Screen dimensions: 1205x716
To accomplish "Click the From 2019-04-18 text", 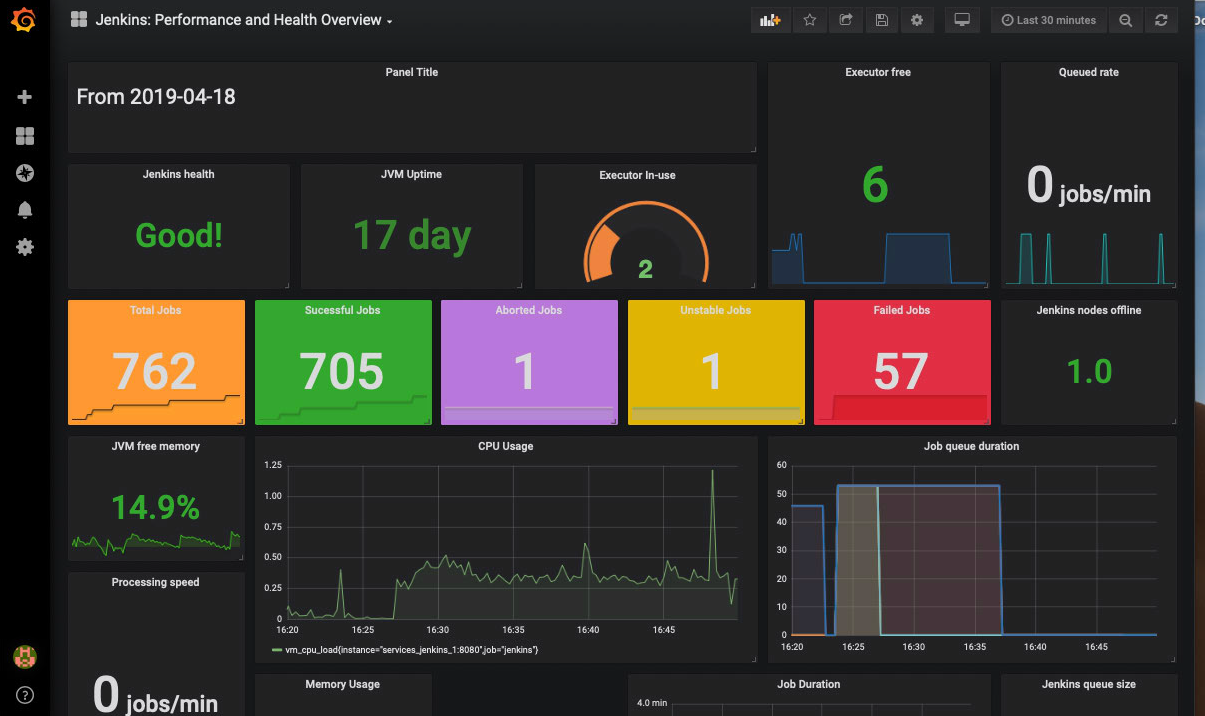I will [156, 97].
